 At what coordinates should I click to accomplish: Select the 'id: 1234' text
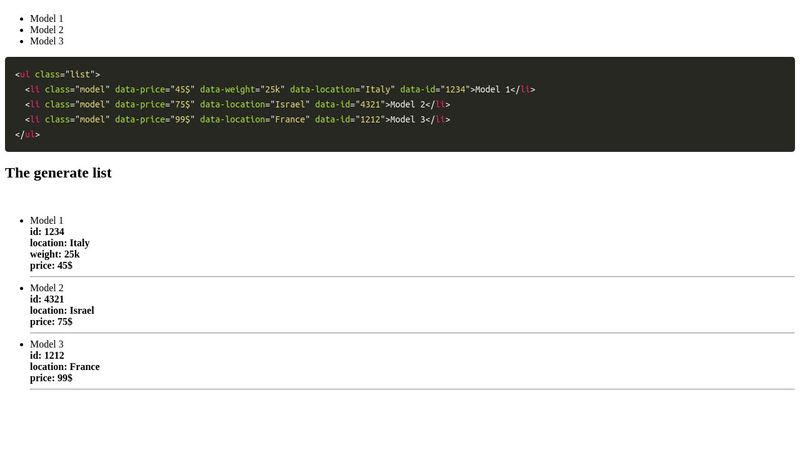coord(47,232)
